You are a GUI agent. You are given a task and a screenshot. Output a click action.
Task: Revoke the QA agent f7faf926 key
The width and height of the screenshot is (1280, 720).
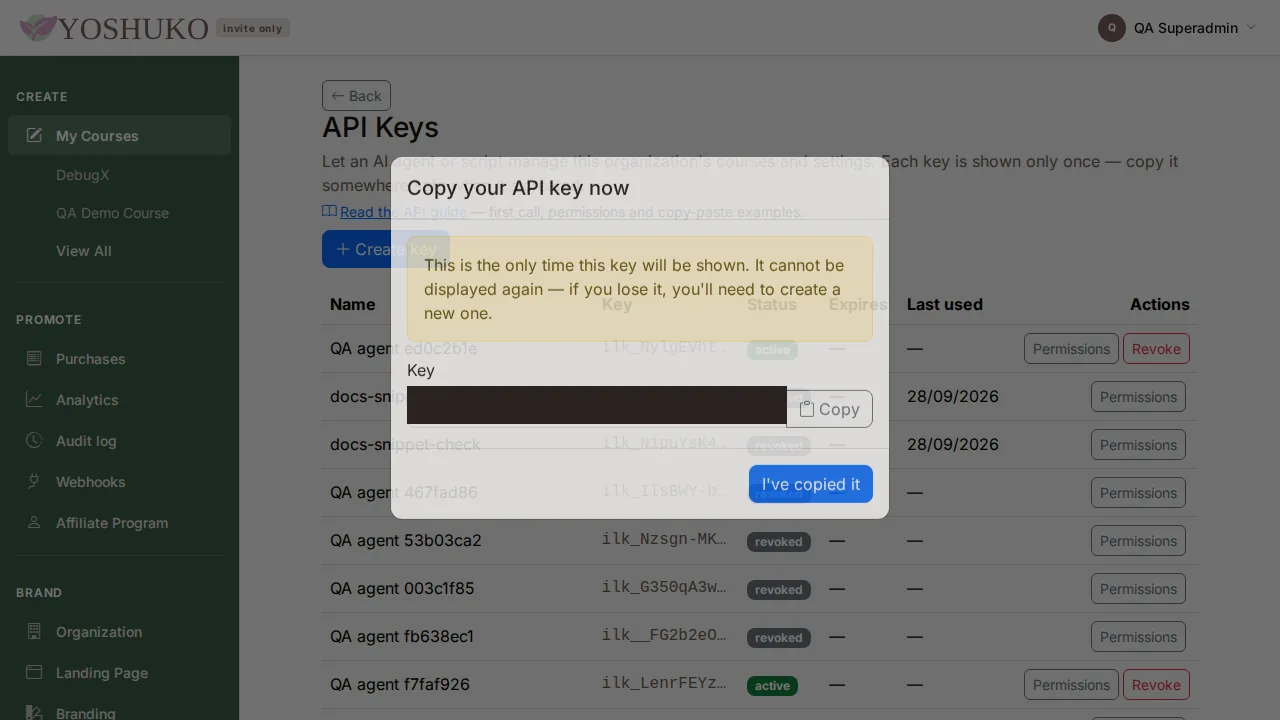click(1156, 685)
